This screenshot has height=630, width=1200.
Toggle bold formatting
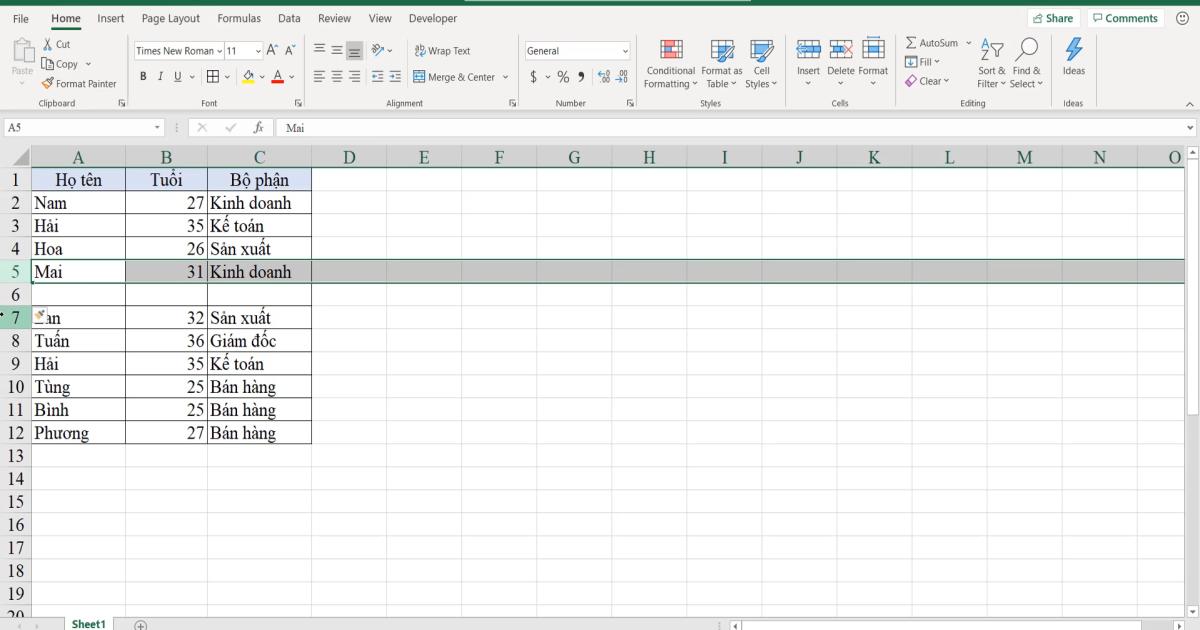[x=144, y=76]
